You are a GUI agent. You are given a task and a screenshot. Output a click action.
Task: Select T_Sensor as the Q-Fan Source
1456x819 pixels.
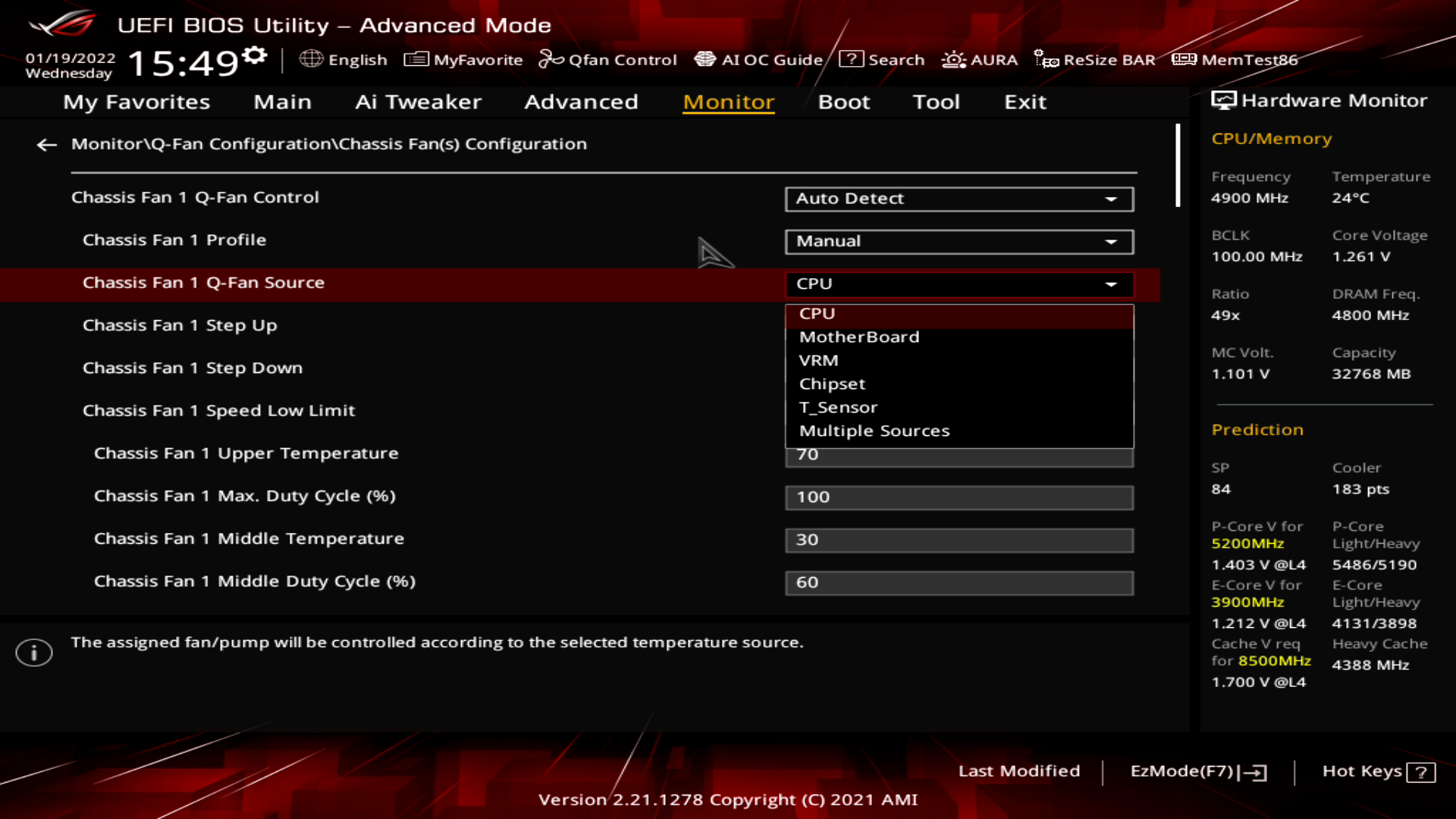pos(837,407)
